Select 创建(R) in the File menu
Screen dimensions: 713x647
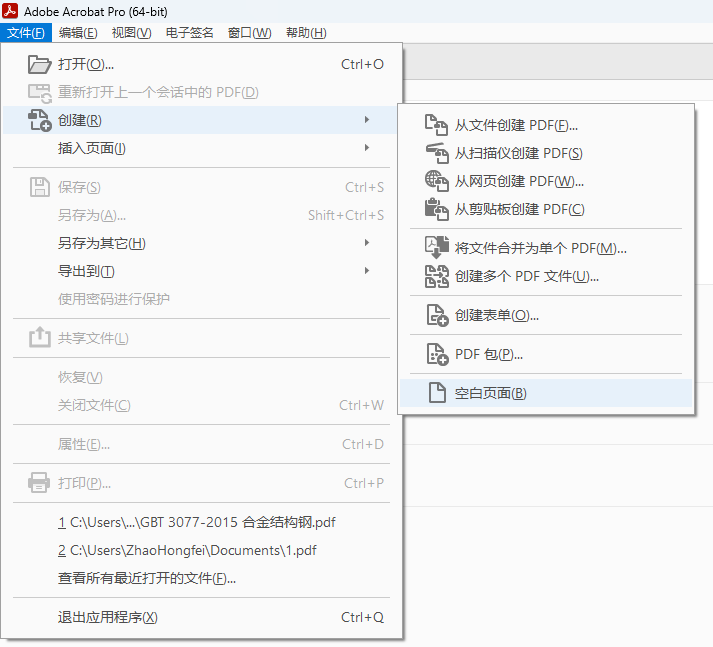point(202,120)
